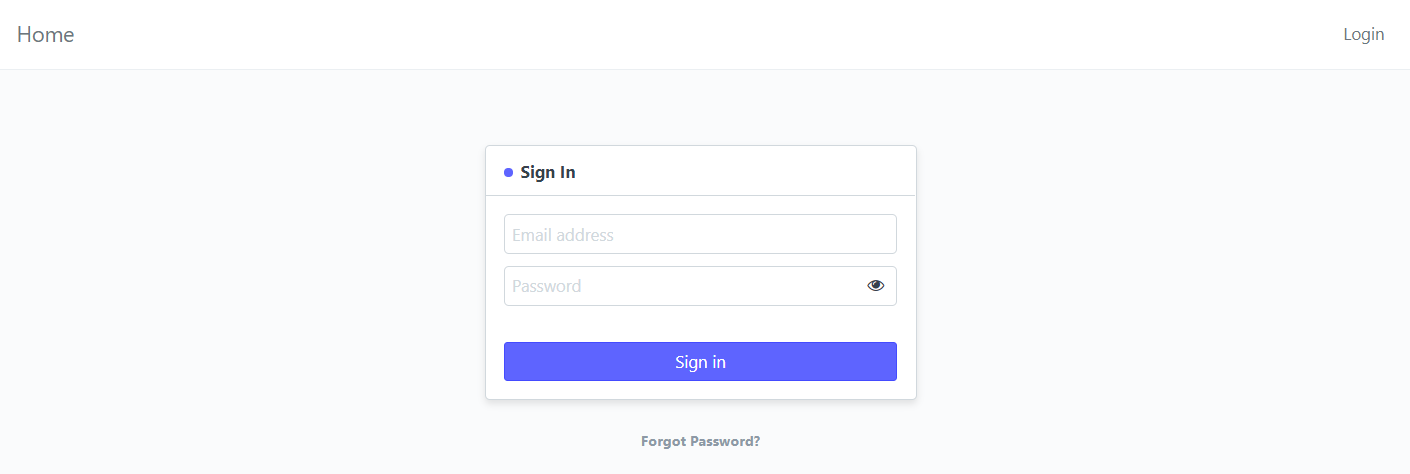Click the bullet marker in the card header
This screenshot has width=1410, height=474.
[x=508, y=172]
